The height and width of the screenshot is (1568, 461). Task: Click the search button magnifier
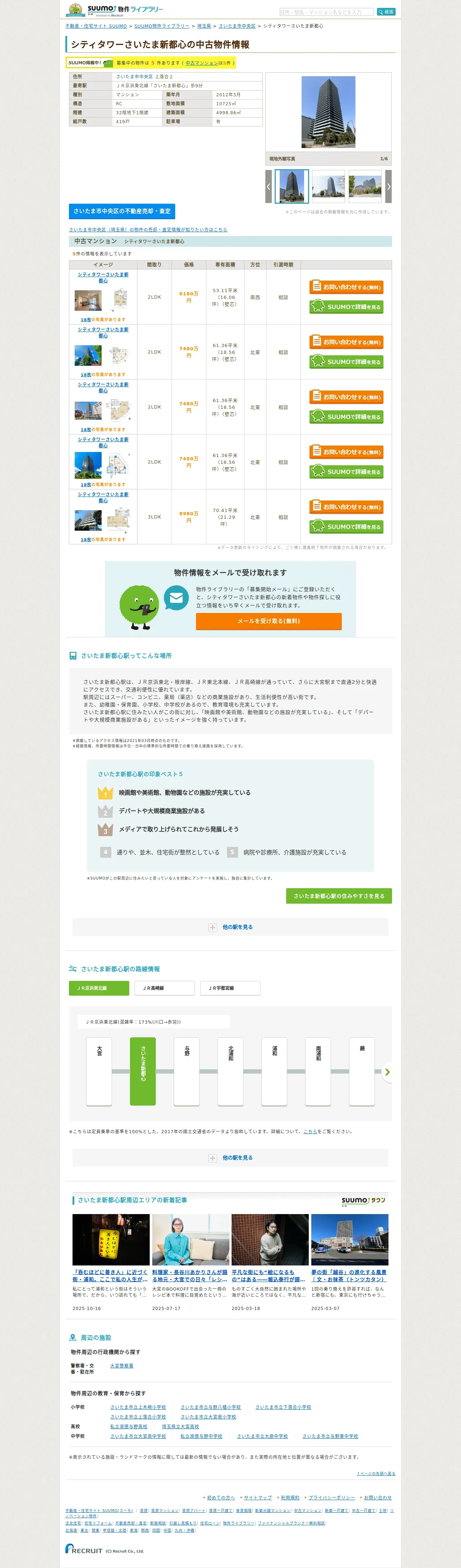(x=386, y=11)
